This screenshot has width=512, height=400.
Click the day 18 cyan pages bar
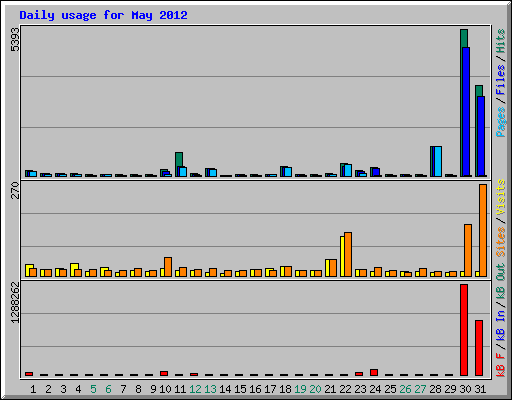(288, 172)
